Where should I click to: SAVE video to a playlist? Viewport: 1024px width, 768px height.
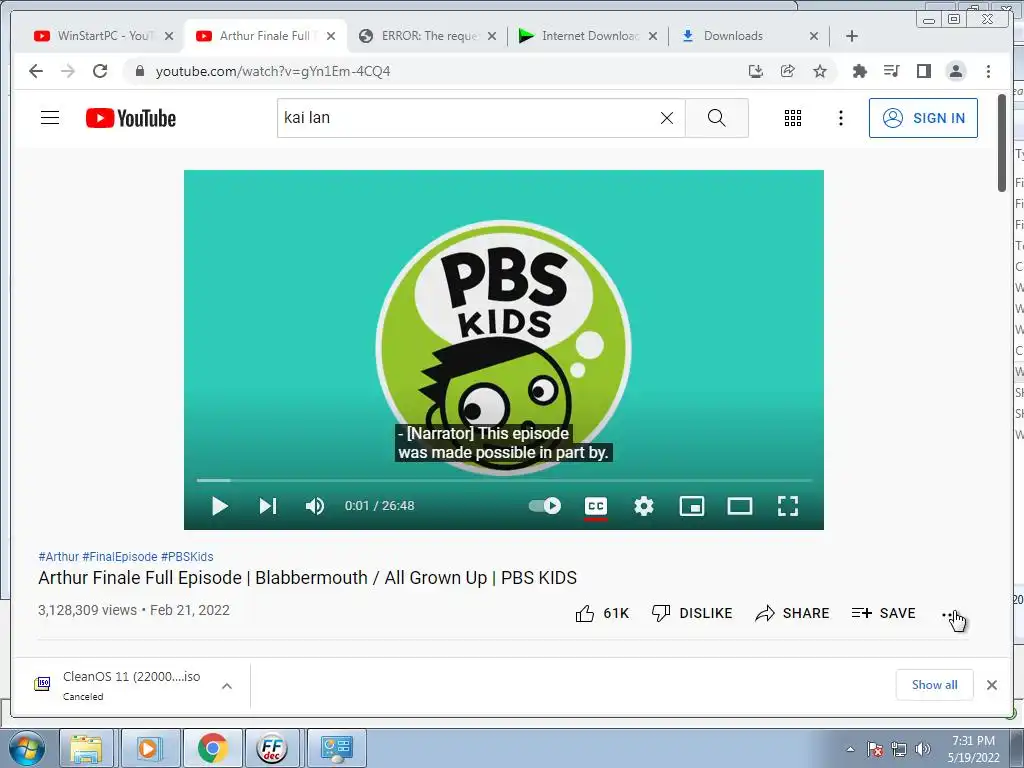click(884, 613)
